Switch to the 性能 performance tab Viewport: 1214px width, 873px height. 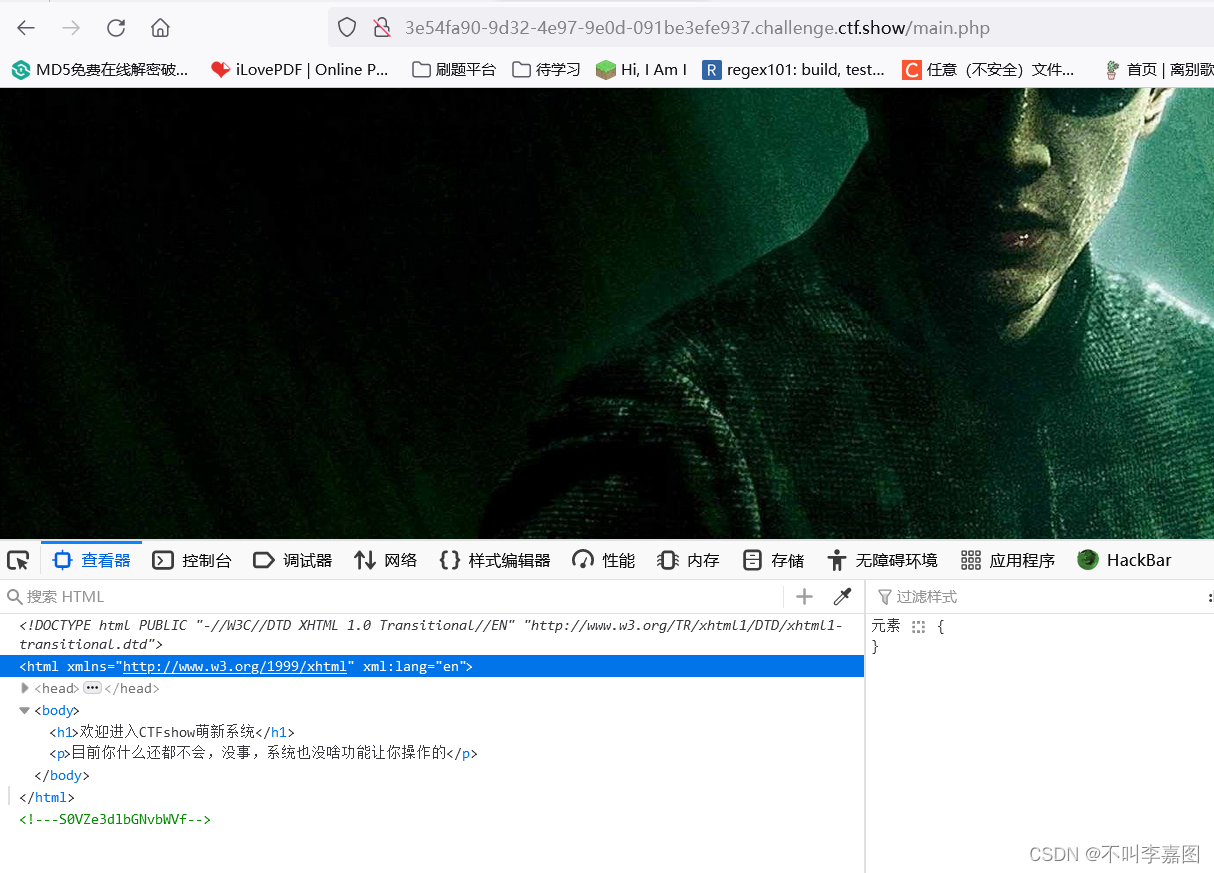[x=603, y=560]
